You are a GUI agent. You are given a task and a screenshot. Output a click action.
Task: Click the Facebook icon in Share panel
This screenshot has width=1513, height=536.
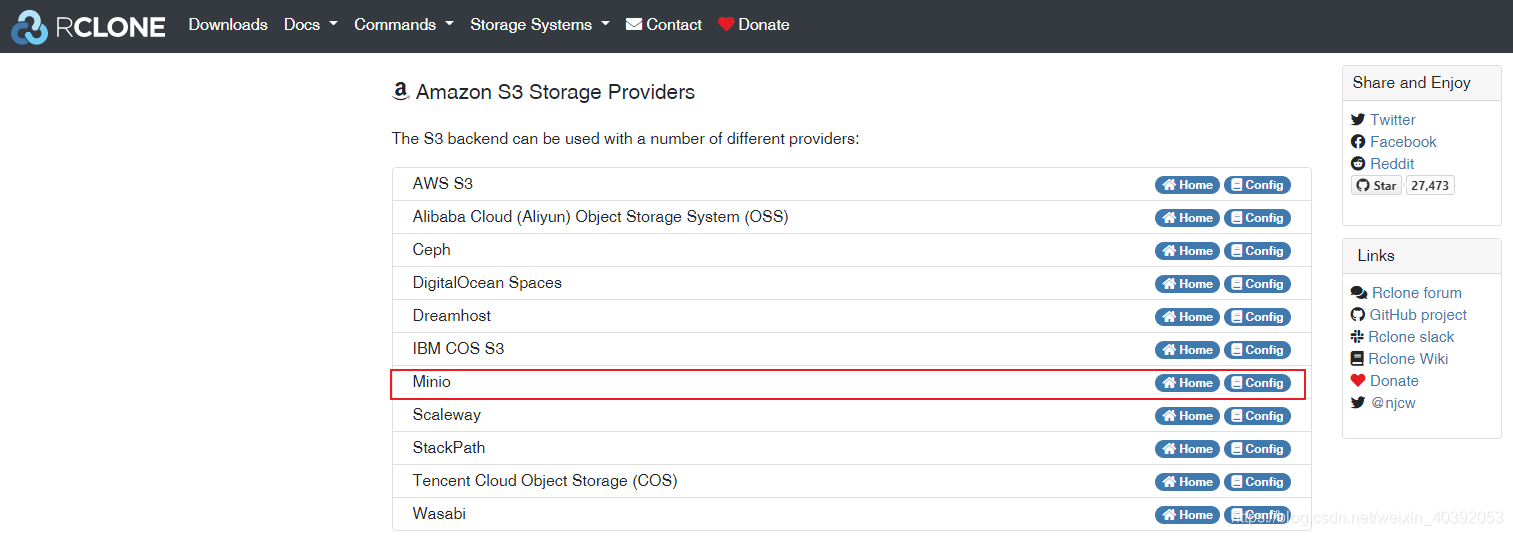pyautogui.click(x=1358, y=142)
